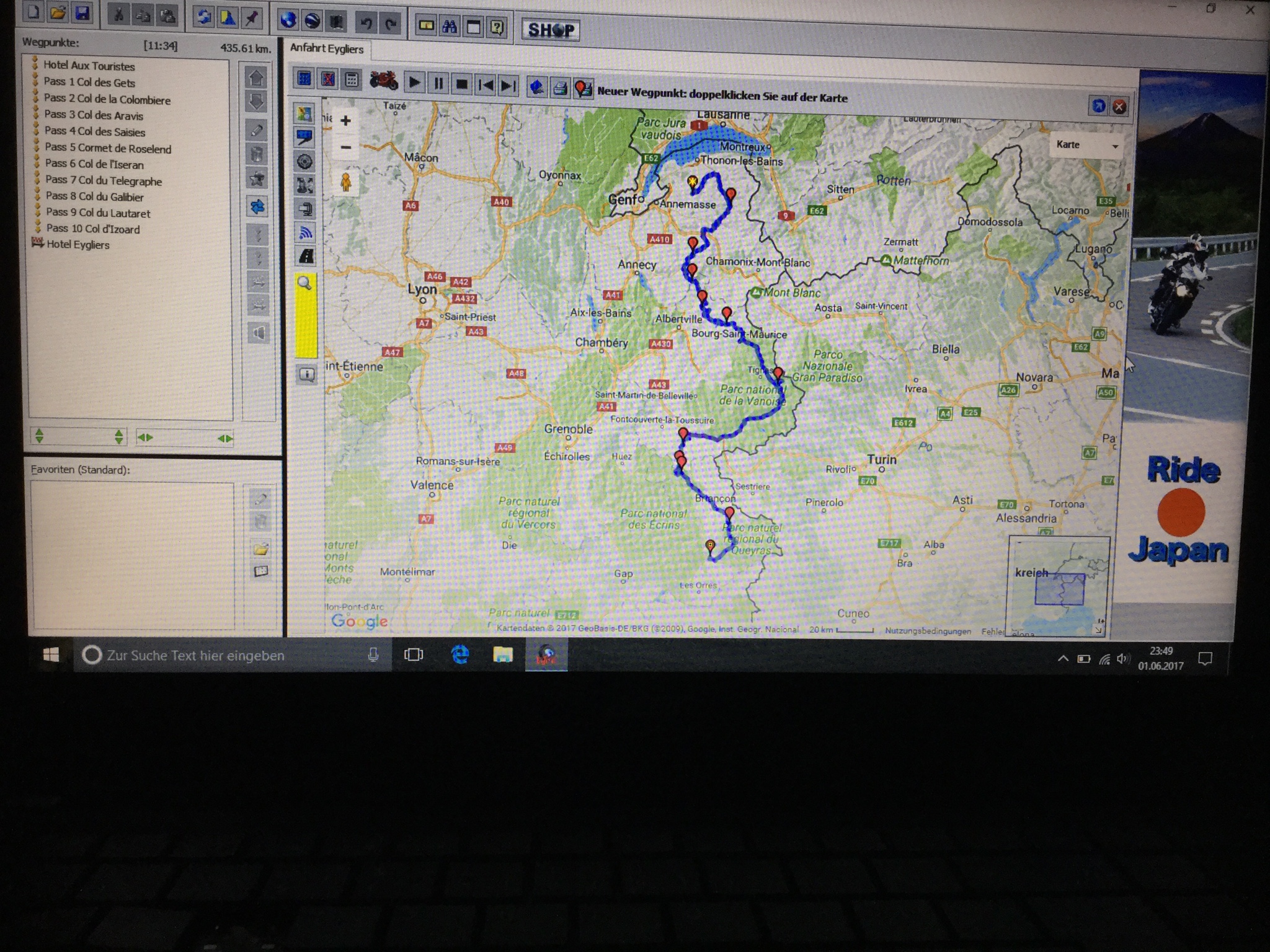Select the Anfahrt Eygliers tab
1270x952 pixels.
[x=327, y=49]
